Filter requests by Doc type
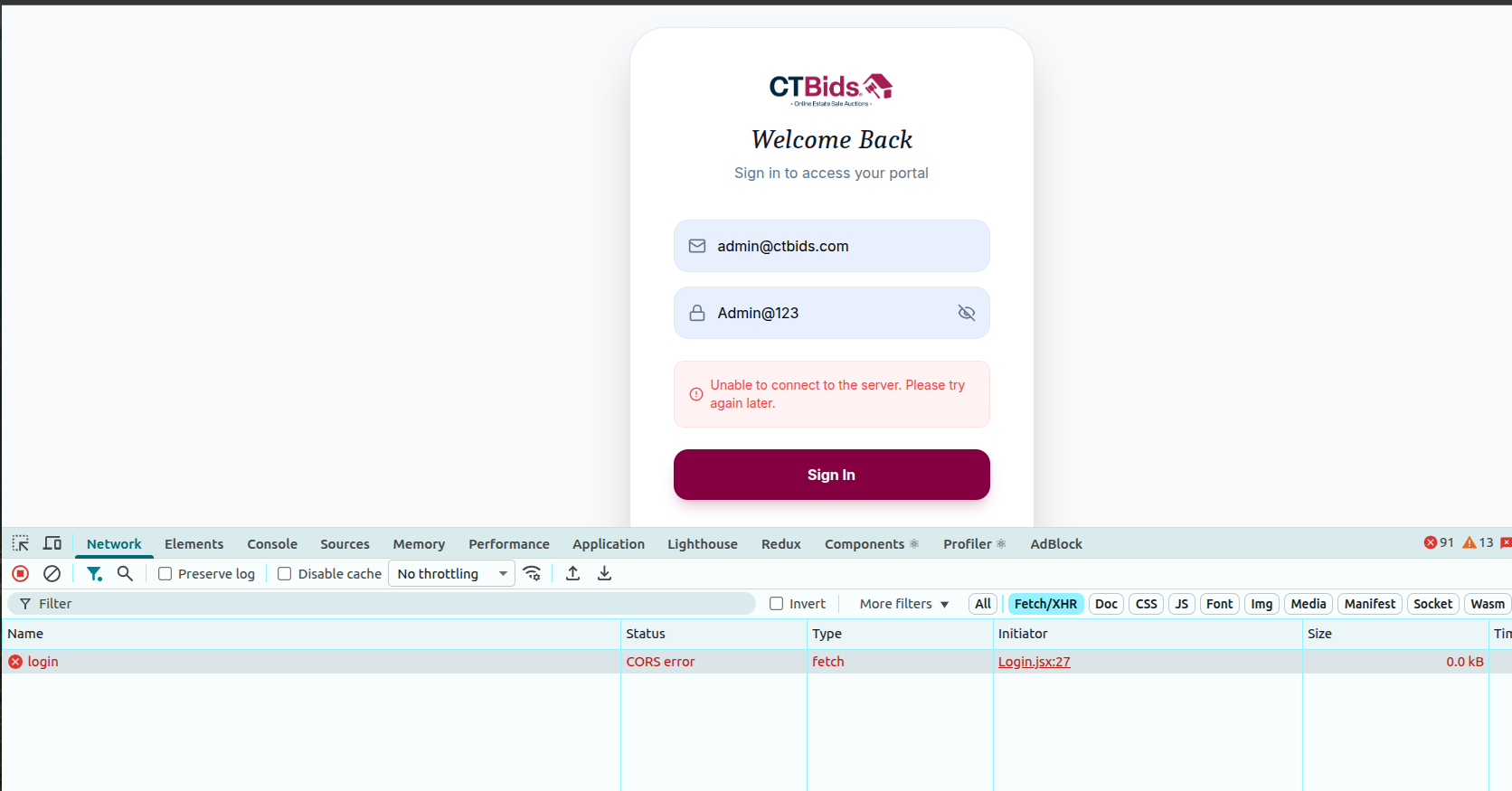Screen dimensions: 1512x791 1106,604
